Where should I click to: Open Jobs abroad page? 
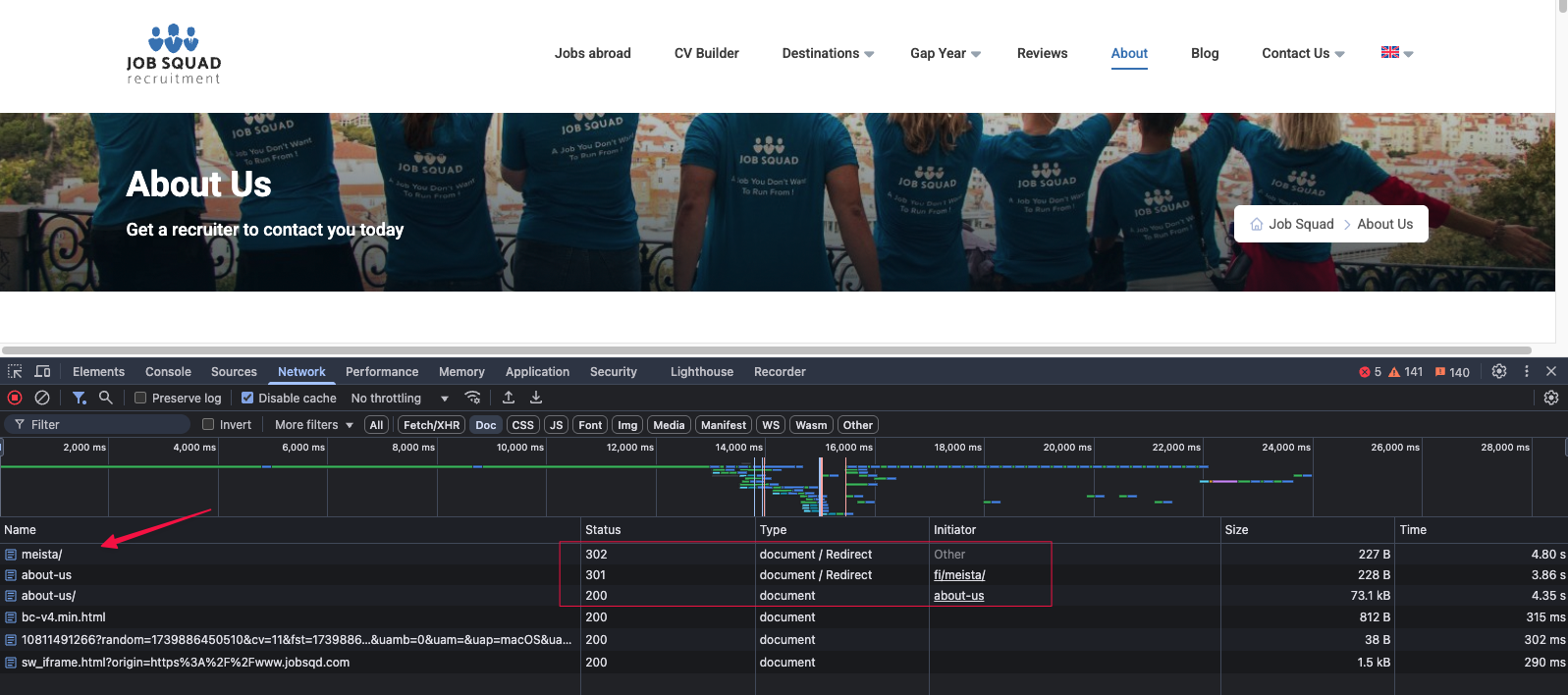pyautogui.click(x=593, y=53)
